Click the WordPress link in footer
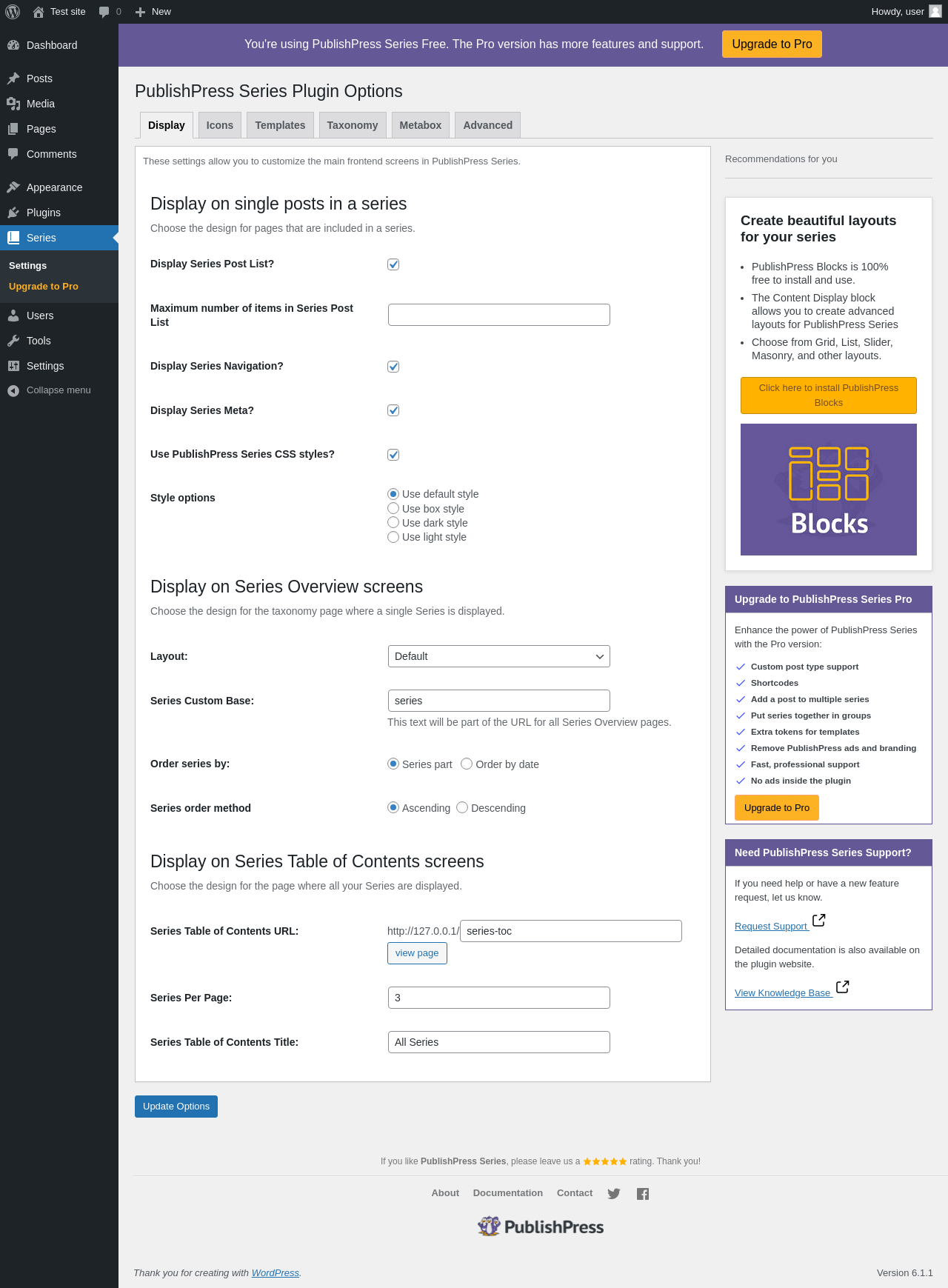Viewport: 948px width, 1288px height. click(276, 1273)
